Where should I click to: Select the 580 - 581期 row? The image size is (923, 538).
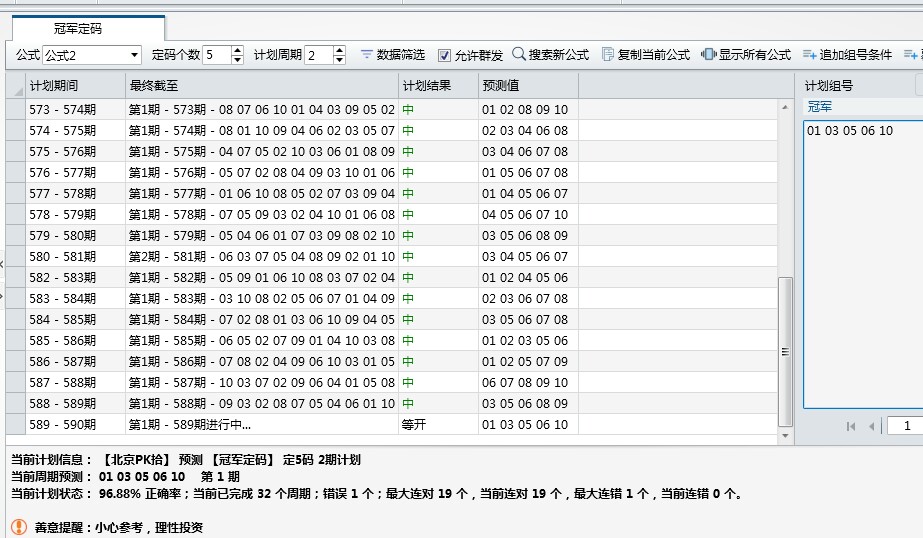point(391,257)
